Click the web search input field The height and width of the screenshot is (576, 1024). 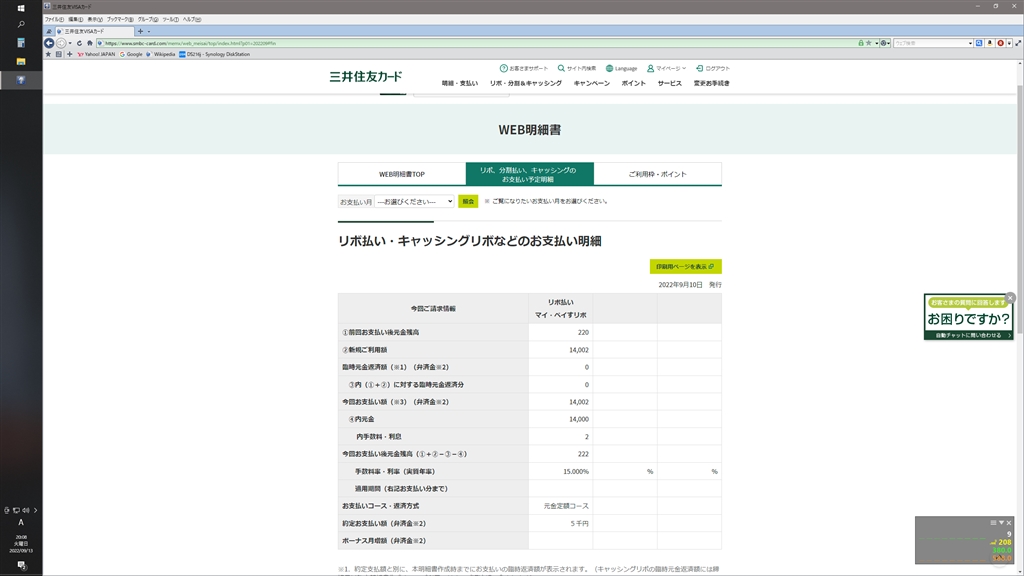pyautogui.click(x=930, y=43)
